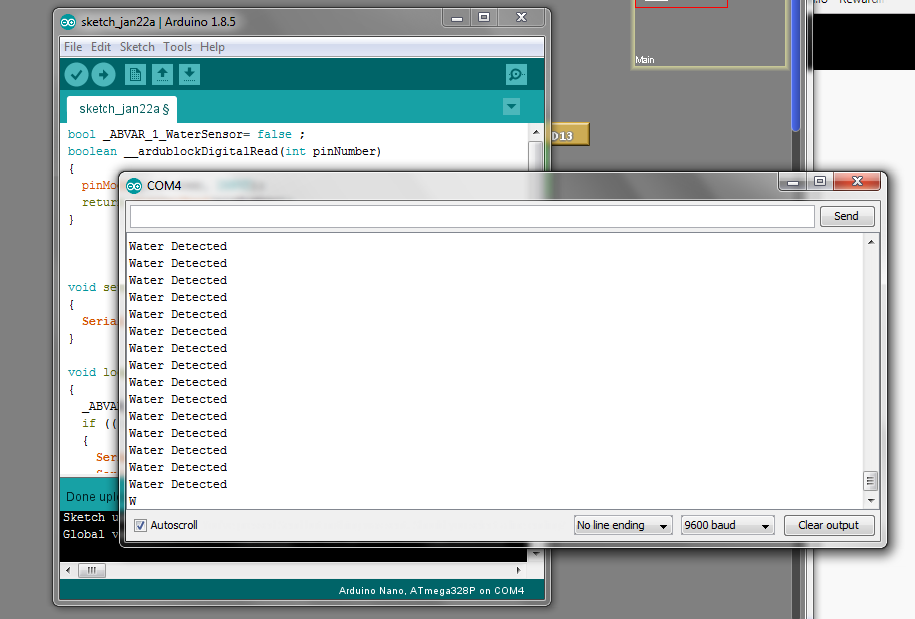Click the 'Arduino Nano, ATmega328P on COM4' status text
915x619 pixels.
[x=431, y=590]
